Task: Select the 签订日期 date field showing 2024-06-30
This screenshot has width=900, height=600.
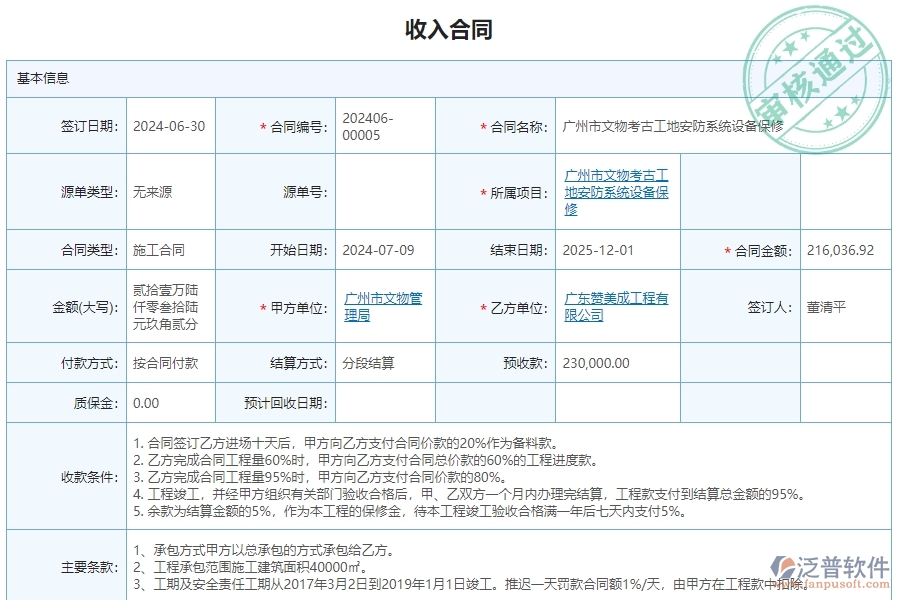Action: coord(172,125)
